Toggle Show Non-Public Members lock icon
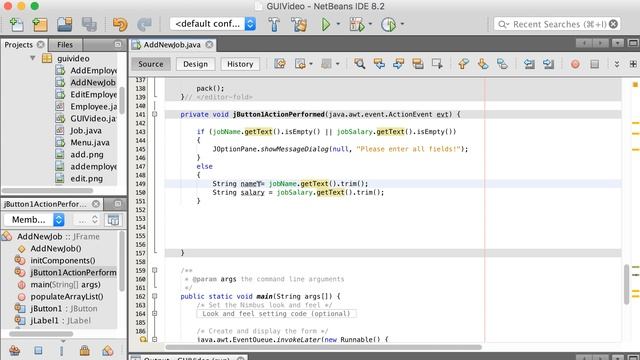 84,350
